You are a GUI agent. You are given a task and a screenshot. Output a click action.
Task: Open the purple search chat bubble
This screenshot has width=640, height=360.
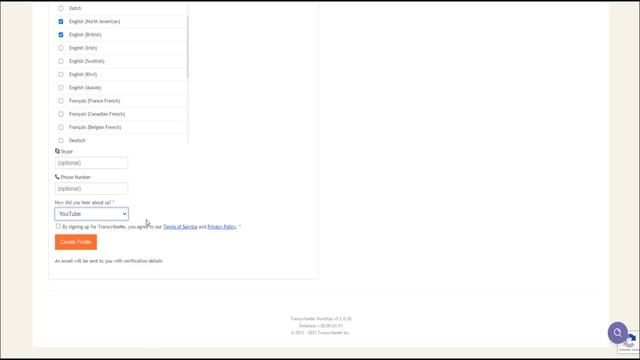[618, 333]
